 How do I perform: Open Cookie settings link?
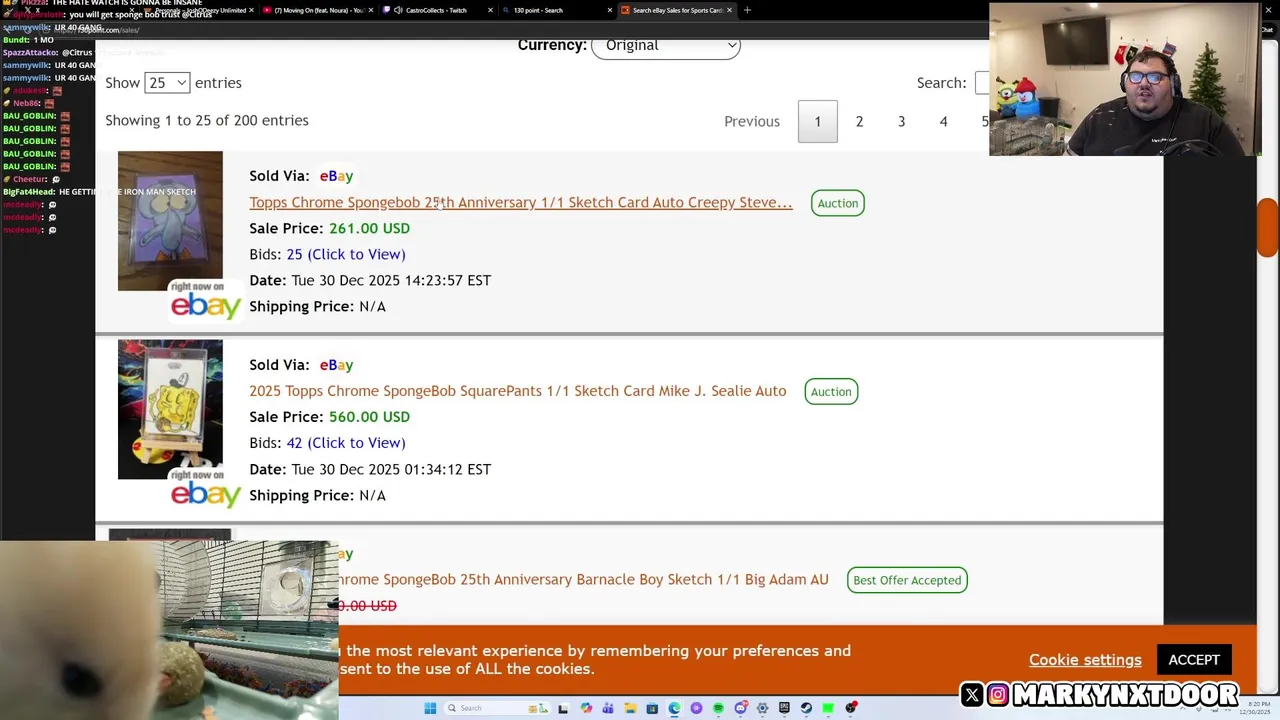tap(1085, 660)
